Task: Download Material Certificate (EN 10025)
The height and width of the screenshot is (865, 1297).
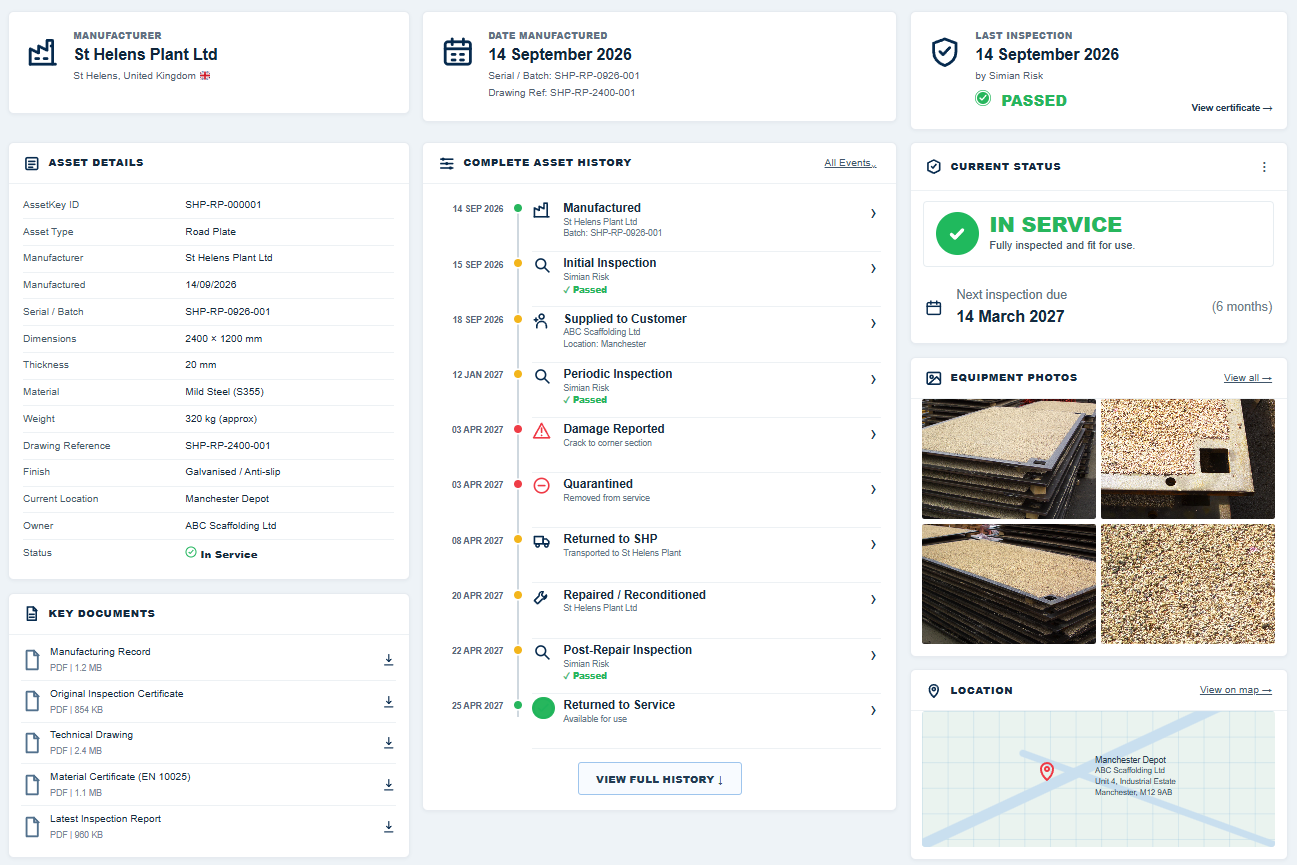Action: coord(389,784)
